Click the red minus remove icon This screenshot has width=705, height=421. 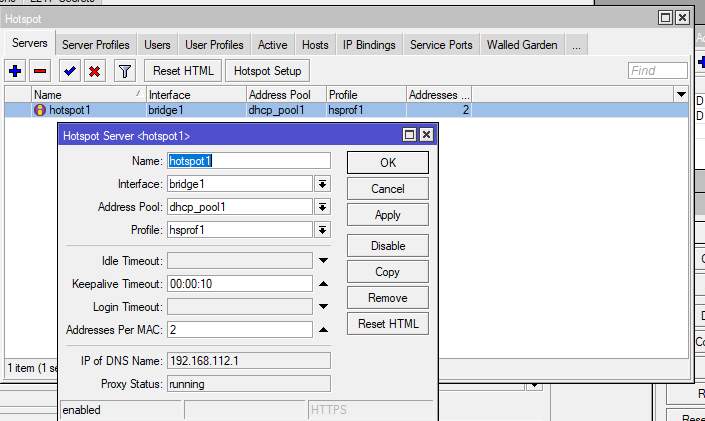tap(41, 71)
